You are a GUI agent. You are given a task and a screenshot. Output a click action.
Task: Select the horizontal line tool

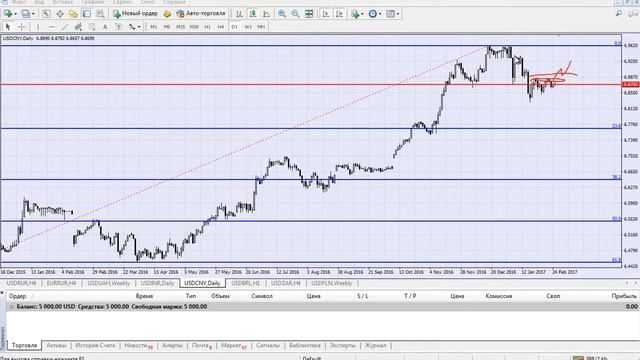pyautogui.click(x=51, y=27)
